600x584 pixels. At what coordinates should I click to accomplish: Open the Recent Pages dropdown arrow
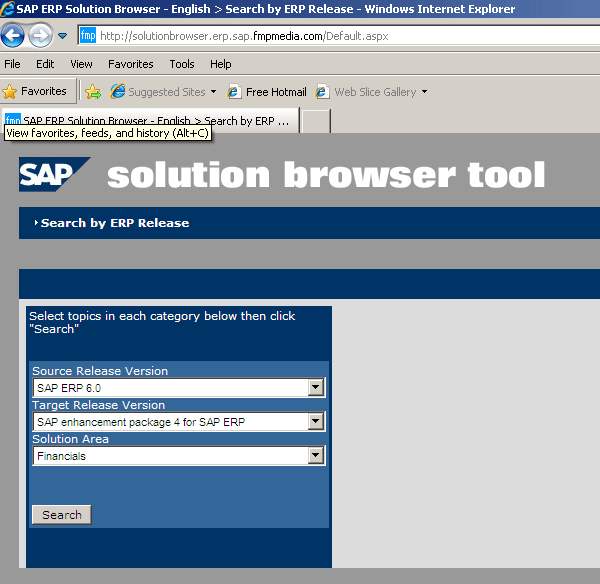pos(62,36)
